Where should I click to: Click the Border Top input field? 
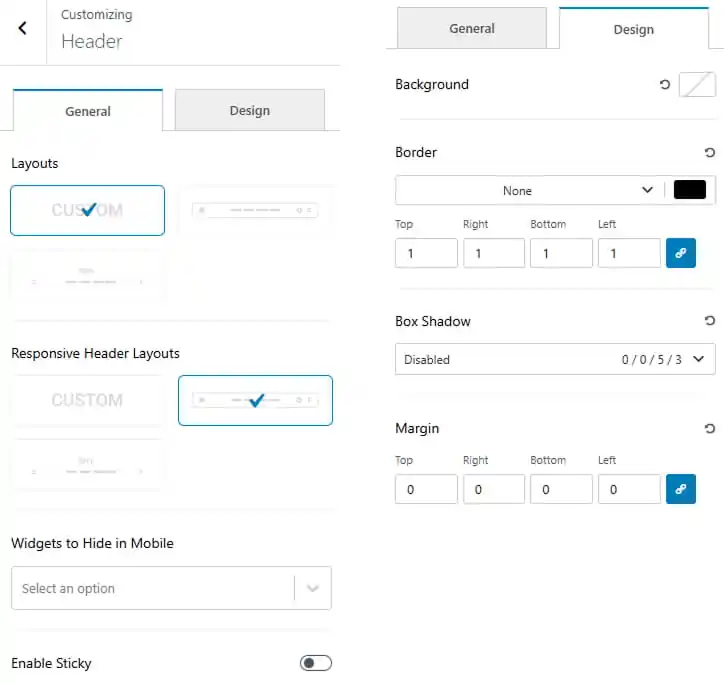click(x=426, y=253)
